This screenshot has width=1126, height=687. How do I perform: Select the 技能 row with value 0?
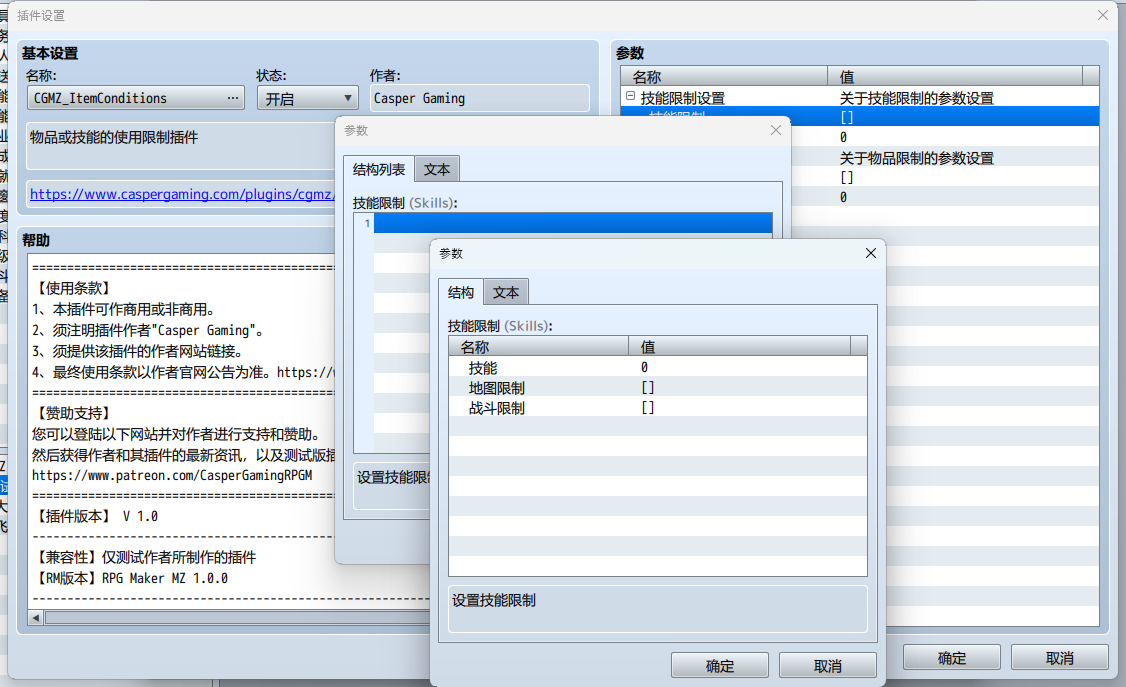pos(657,368)
